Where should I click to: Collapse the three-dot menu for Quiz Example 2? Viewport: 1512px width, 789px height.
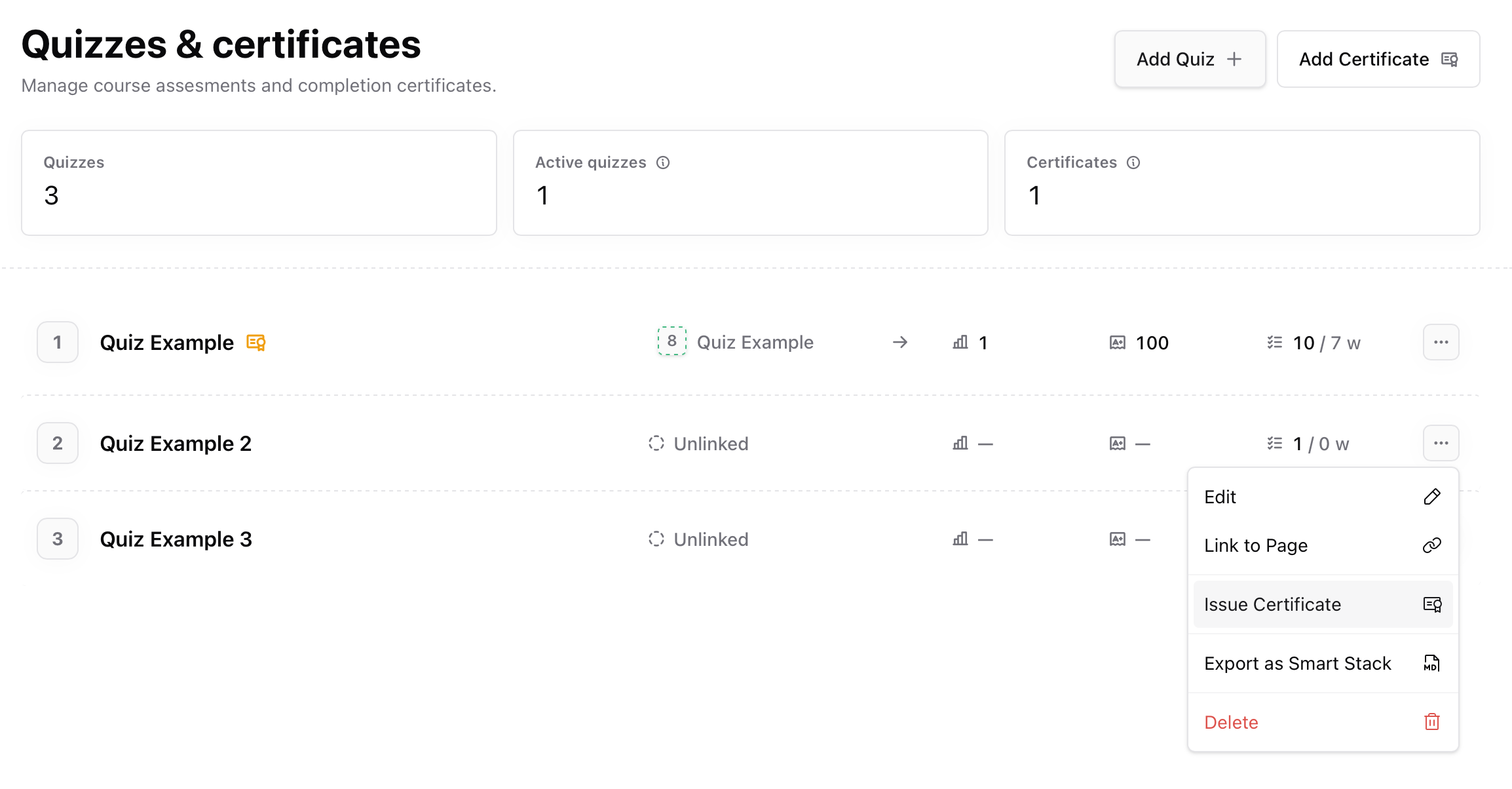click(1441, 443)
